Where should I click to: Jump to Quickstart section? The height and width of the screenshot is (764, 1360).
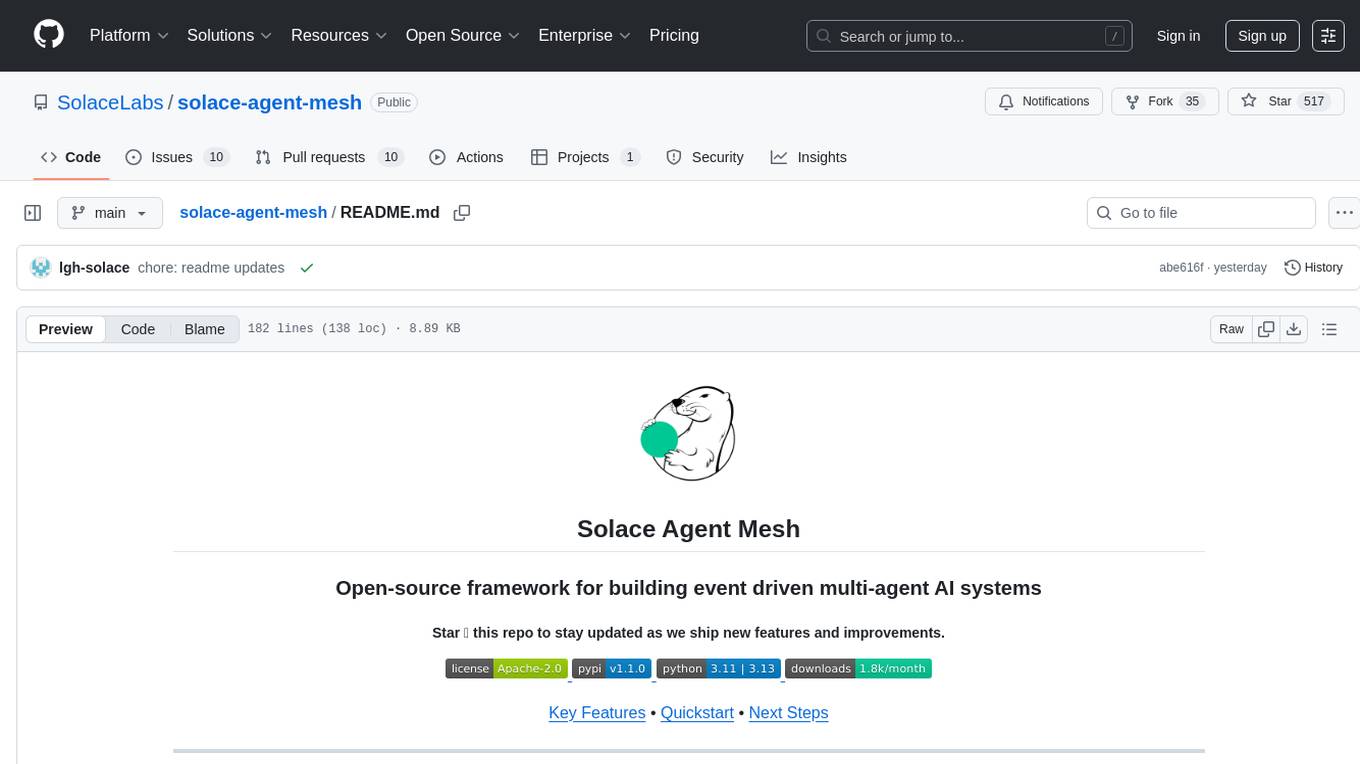click(697, 713)
